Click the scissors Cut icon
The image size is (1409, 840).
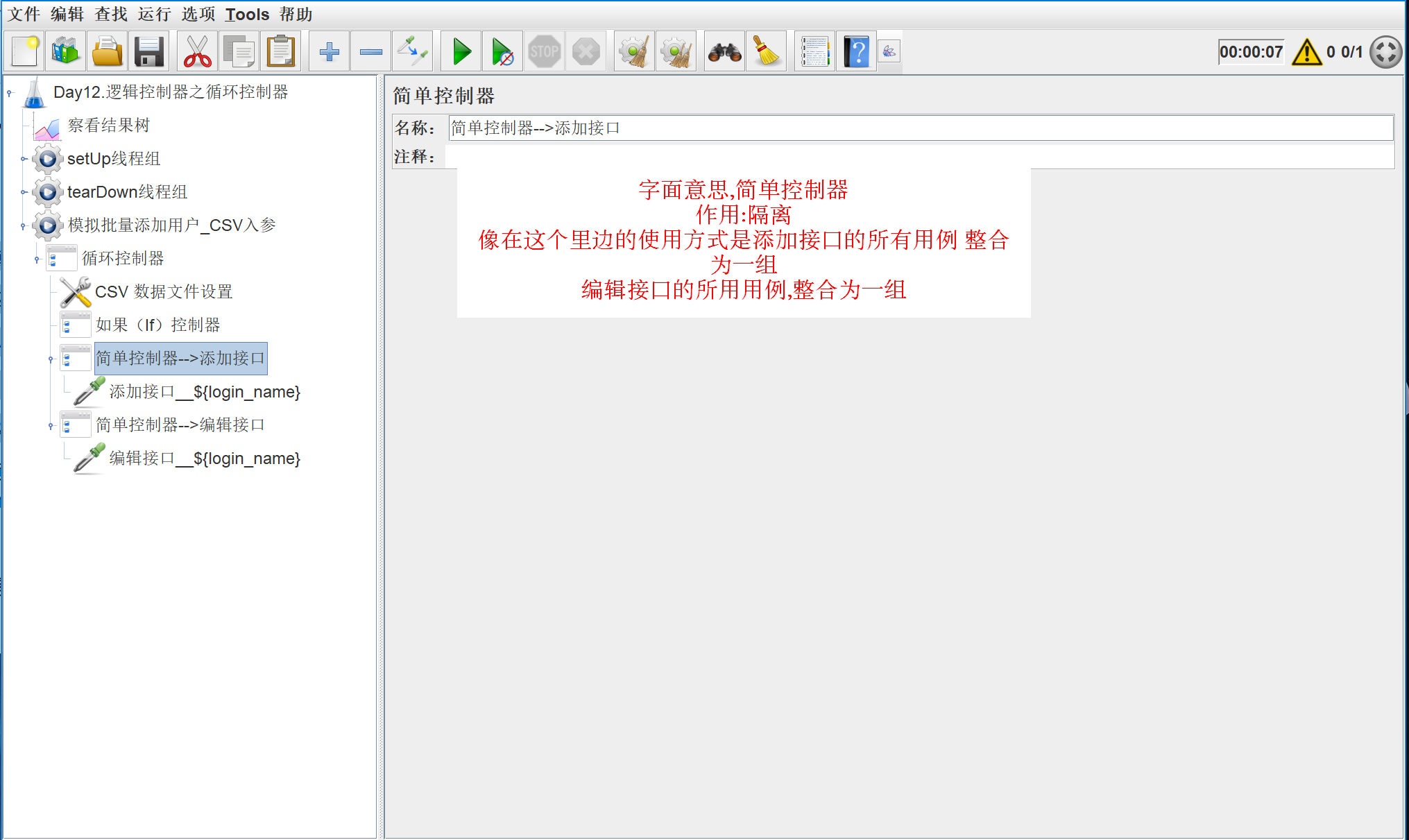click(197, 52)
